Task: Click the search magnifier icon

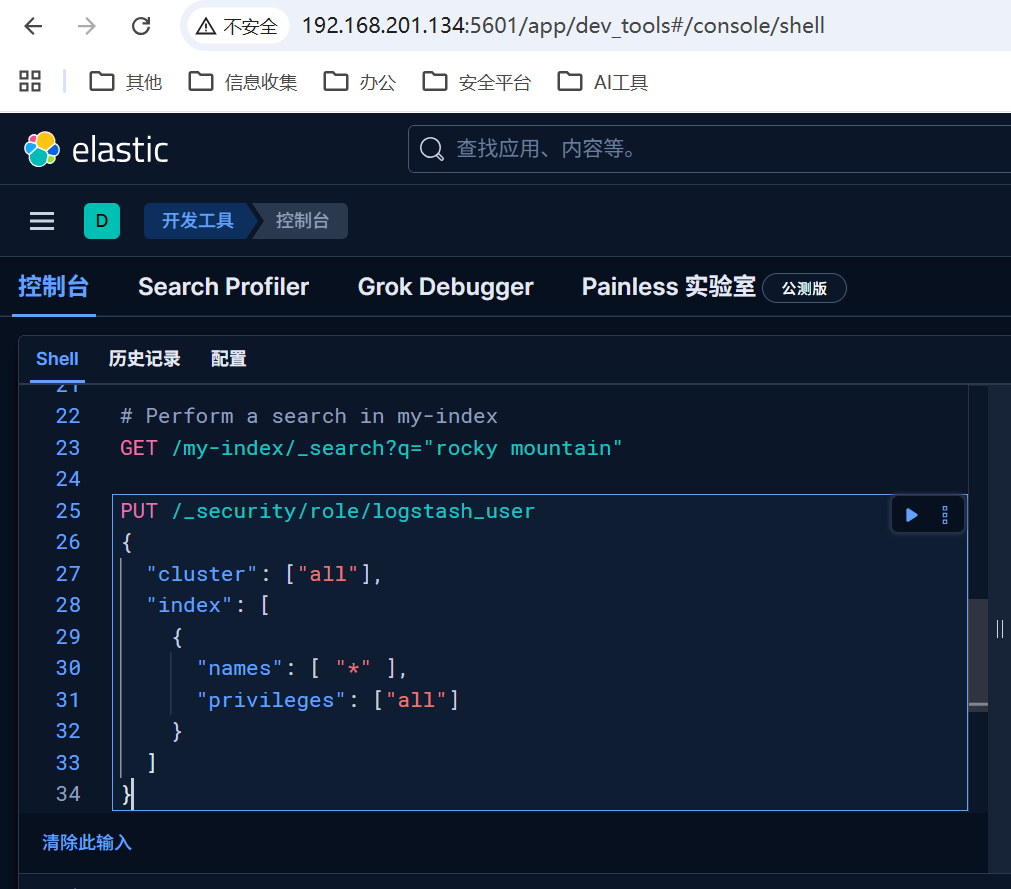Action: pyautogui.click(x=431, y=150)
